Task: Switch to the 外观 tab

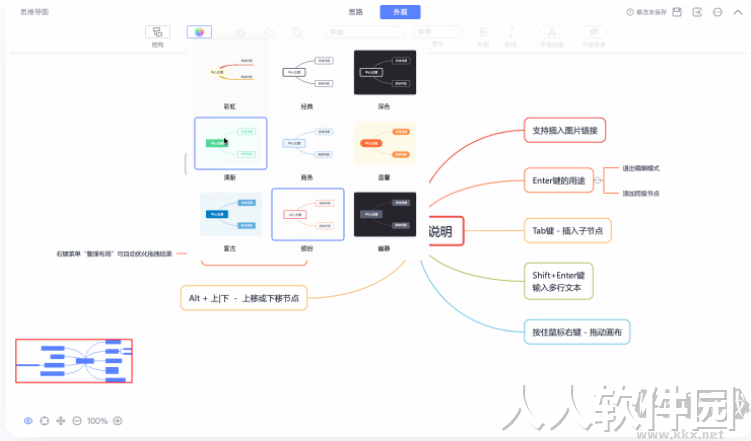Action: [x=400, y=12]
